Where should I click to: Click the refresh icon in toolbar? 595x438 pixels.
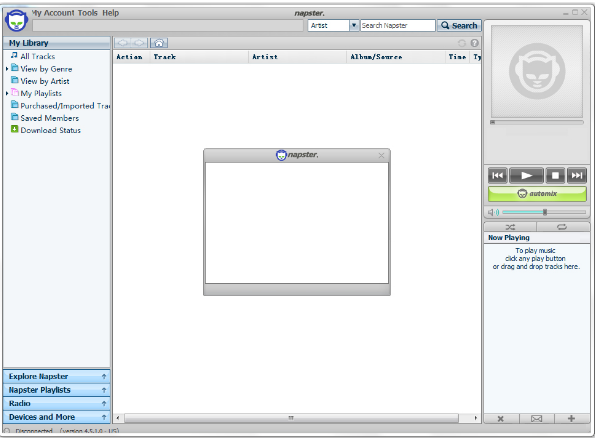pos(461,43)
